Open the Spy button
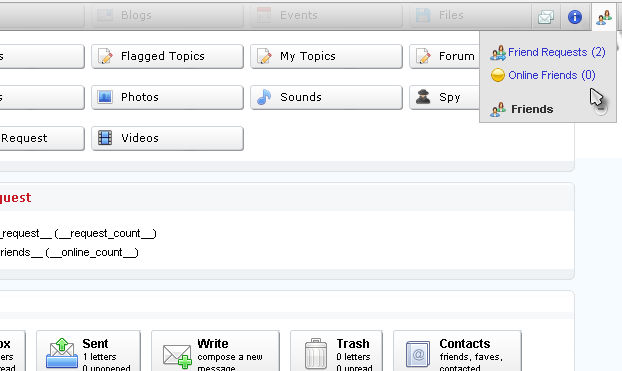 coord(444,97)
